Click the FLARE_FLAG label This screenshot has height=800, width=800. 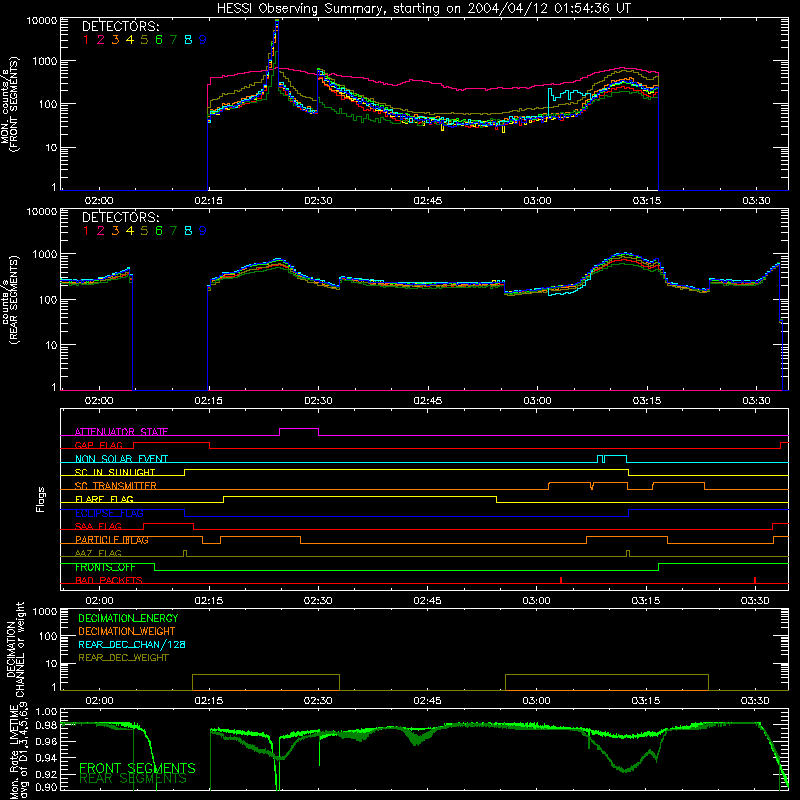104,499
